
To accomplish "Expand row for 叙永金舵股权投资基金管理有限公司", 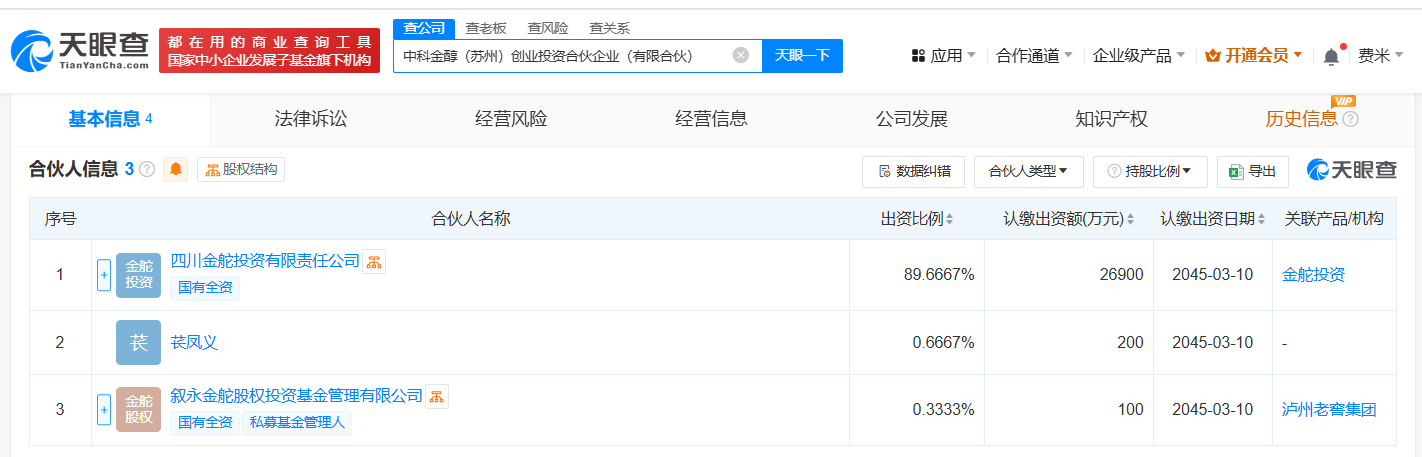I will pyautogui.click(x=103, y=409).
